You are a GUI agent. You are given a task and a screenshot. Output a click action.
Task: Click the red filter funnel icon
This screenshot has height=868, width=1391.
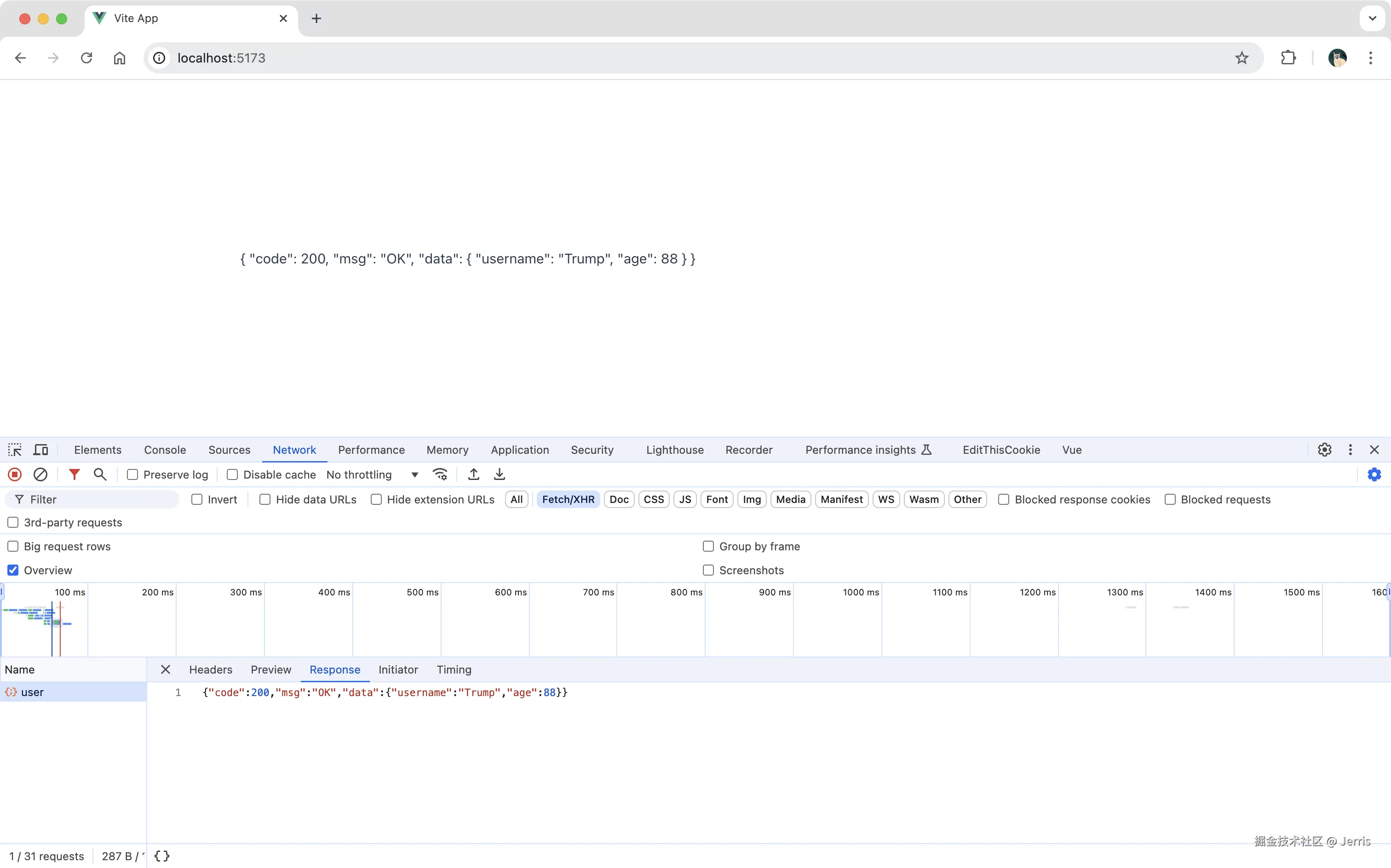pos(74,474)
